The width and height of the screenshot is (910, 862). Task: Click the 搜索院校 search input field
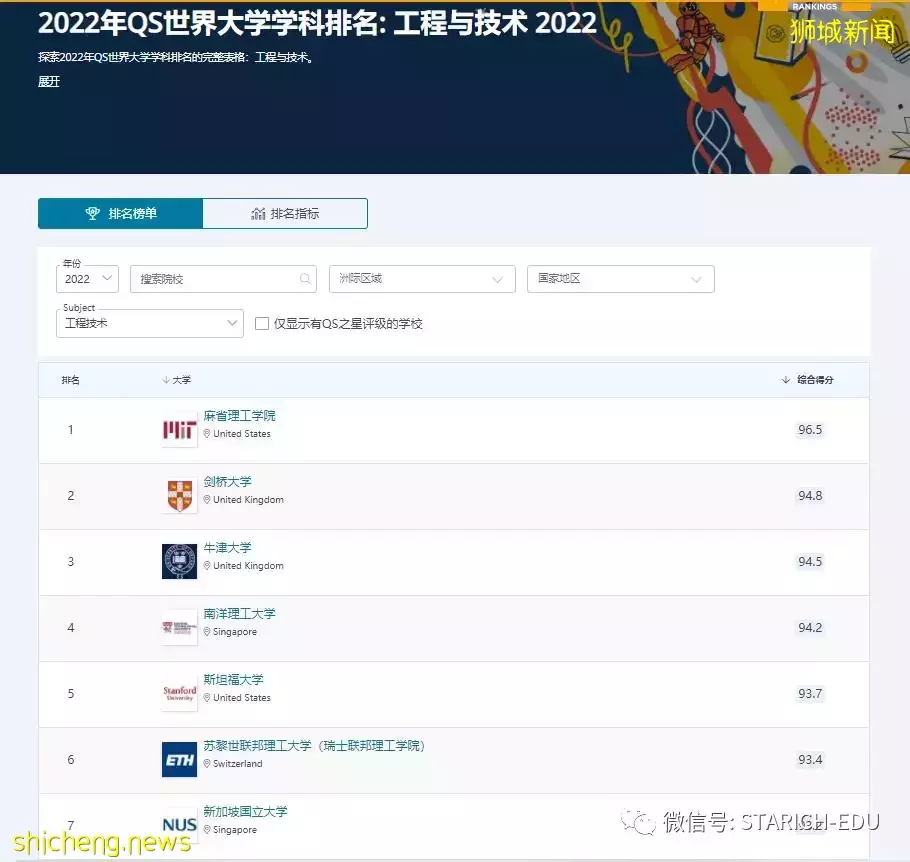[x=210, y=279]
